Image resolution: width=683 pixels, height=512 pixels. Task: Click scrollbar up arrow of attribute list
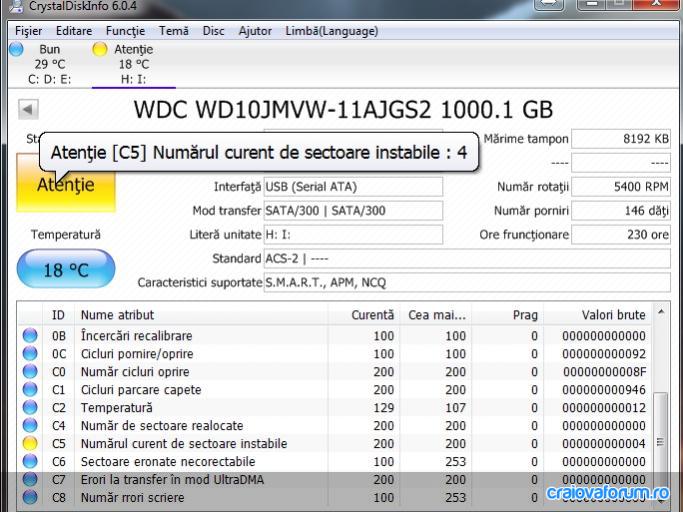pos(661,312)
